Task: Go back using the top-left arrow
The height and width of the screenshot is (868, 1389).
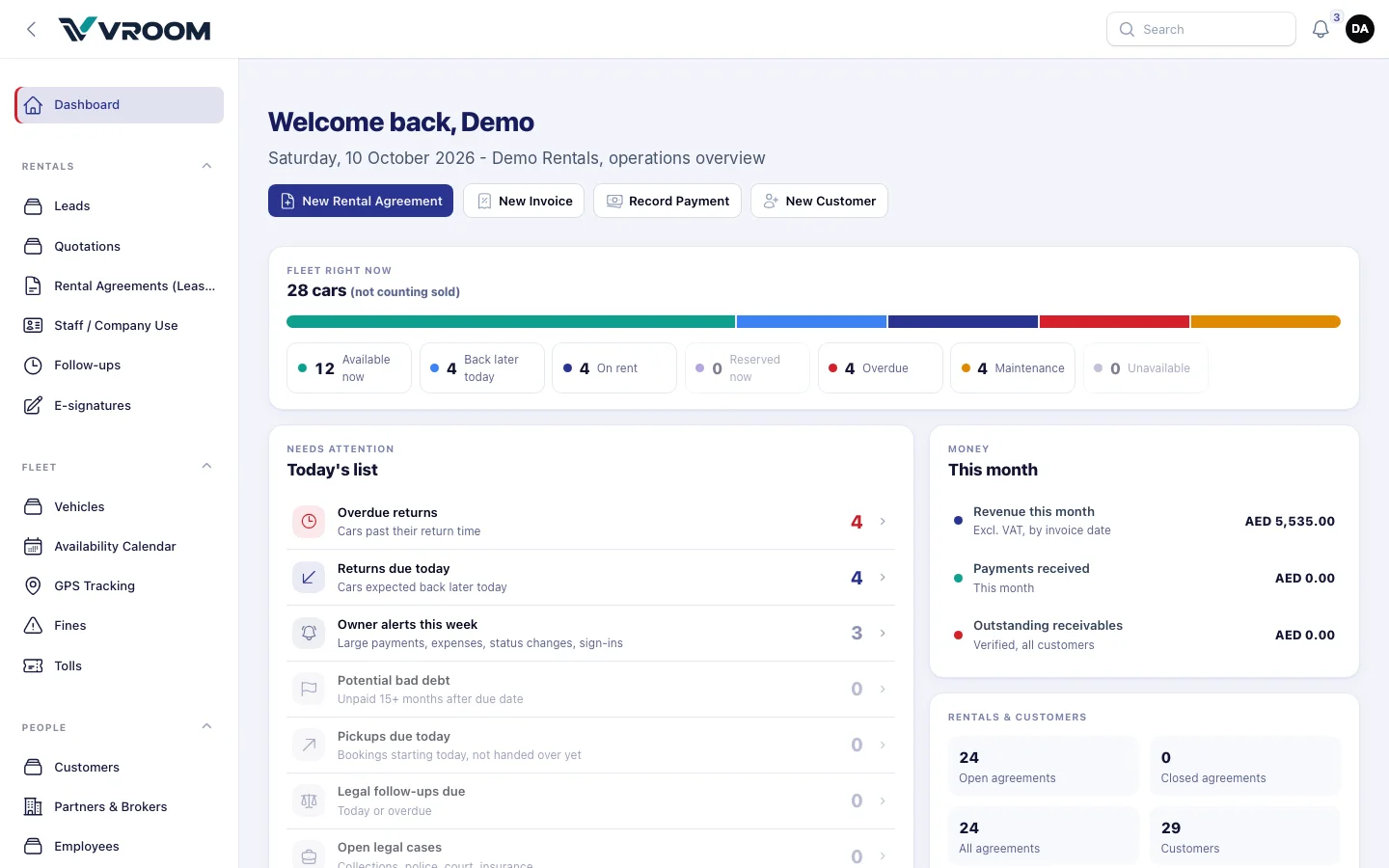Action: tap(32, 29)
